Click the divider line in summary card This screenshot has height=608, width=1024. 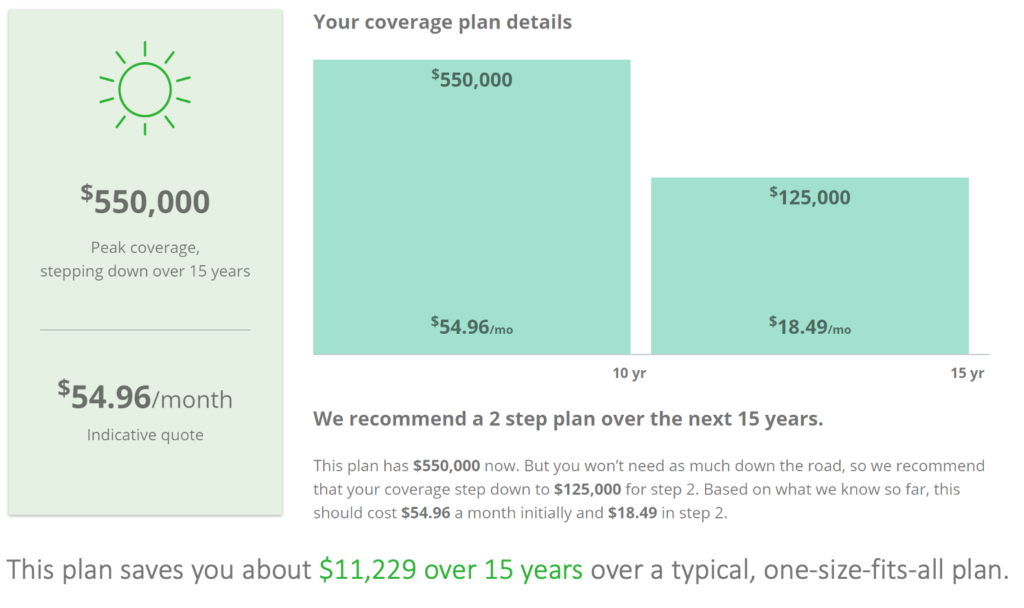tap(145, 330)
